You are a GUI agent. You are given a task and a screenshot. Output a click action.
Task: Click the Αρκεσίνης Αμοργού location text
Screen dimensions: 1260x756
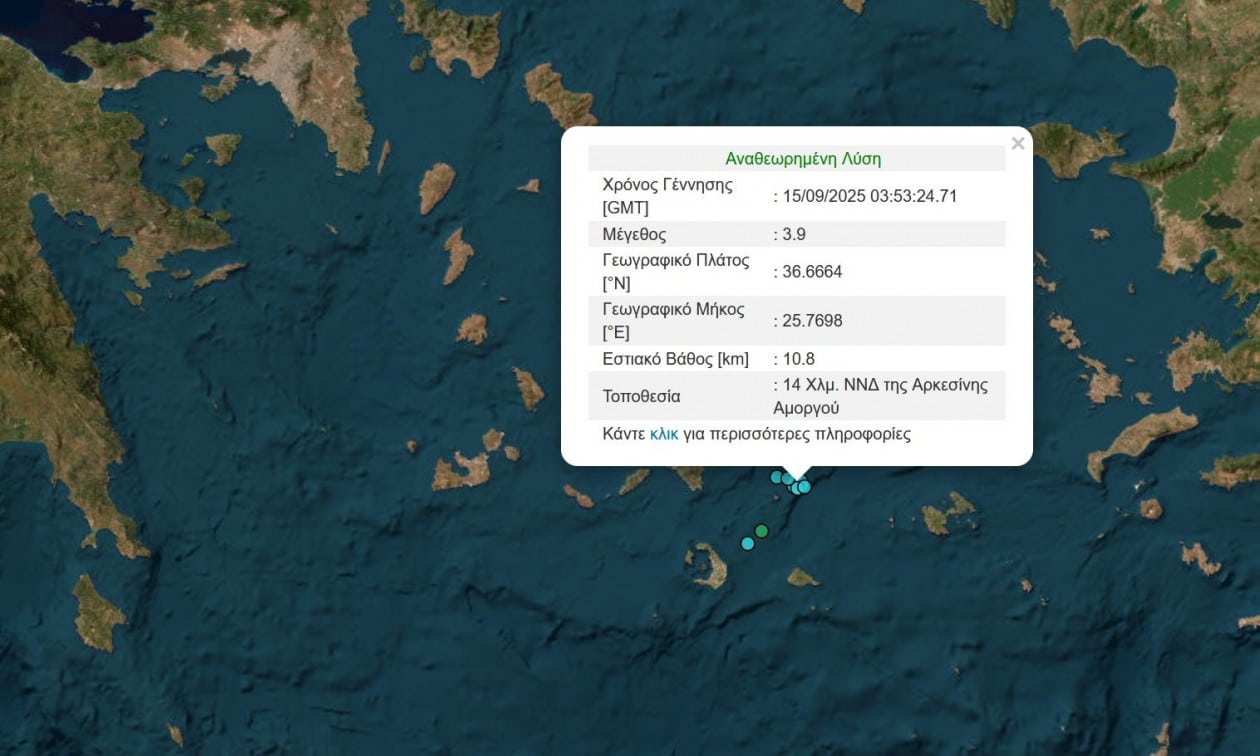point(880,396)
